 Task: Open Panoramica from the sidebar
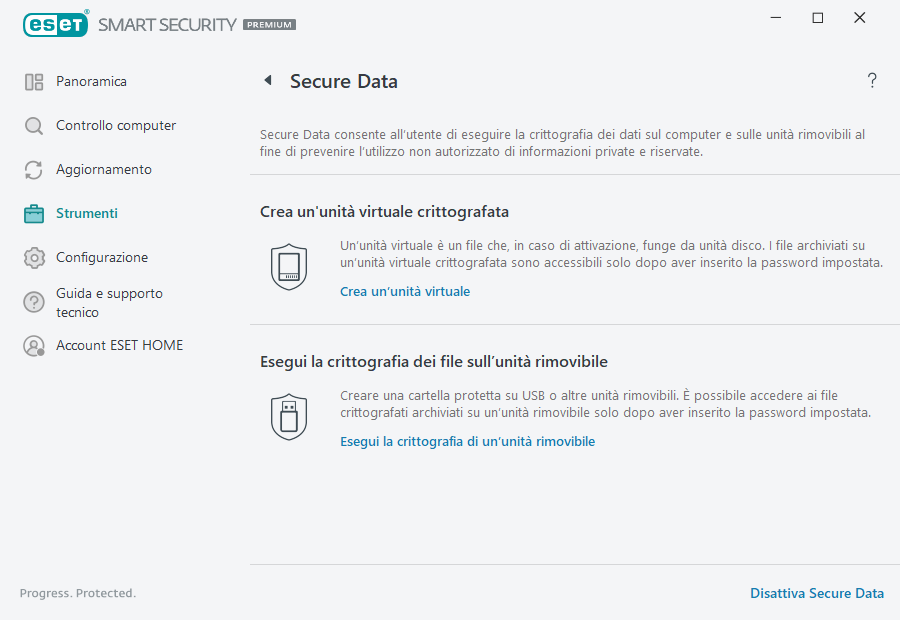[x=88, y=81]
